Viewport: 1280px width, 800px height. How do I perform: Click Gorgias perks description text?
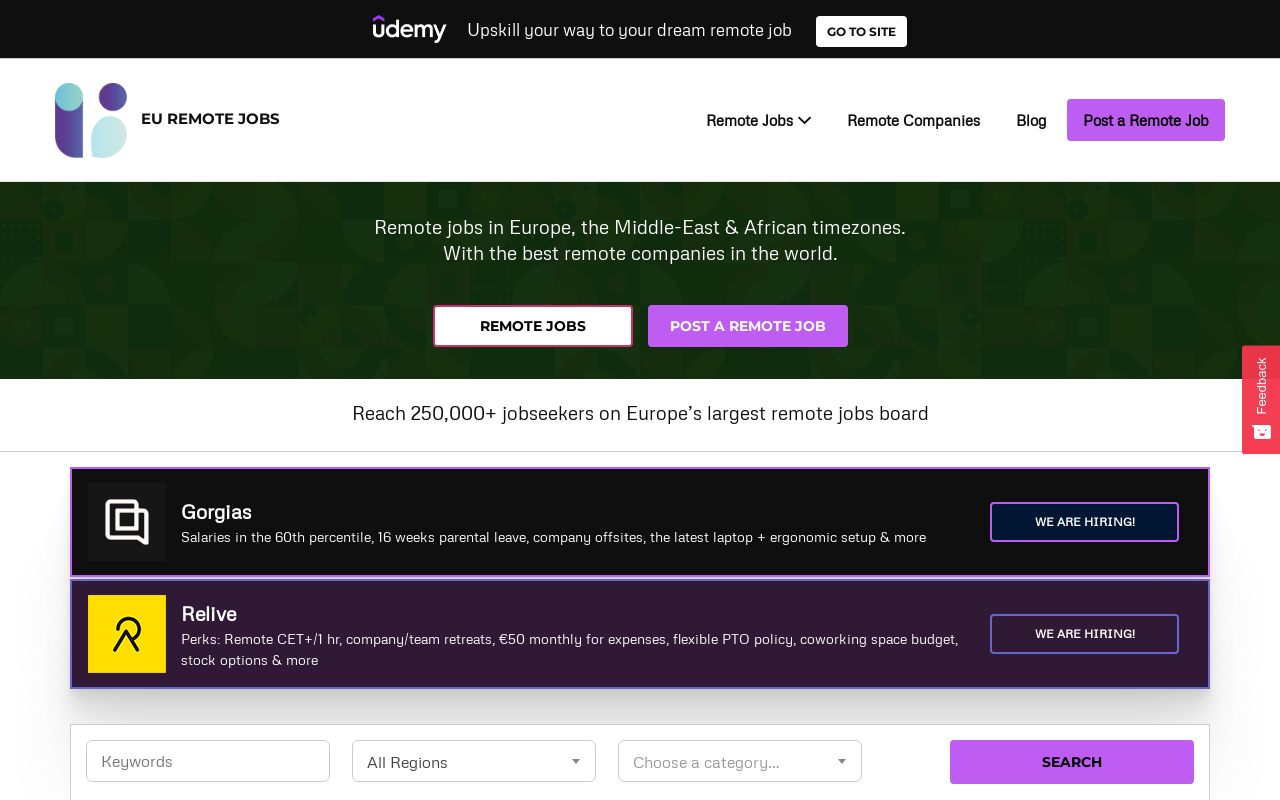coord(553,537)
